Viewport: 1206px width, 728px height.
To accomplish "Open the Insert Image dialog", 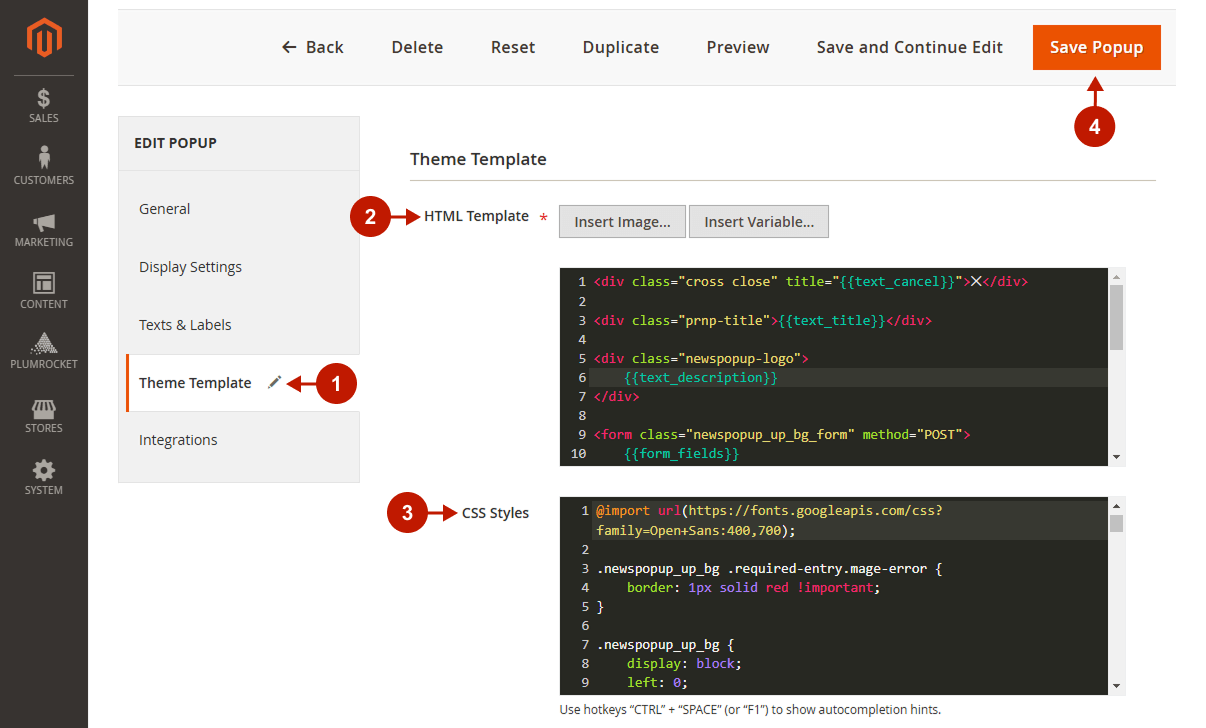I will click(x=622, y=221).
